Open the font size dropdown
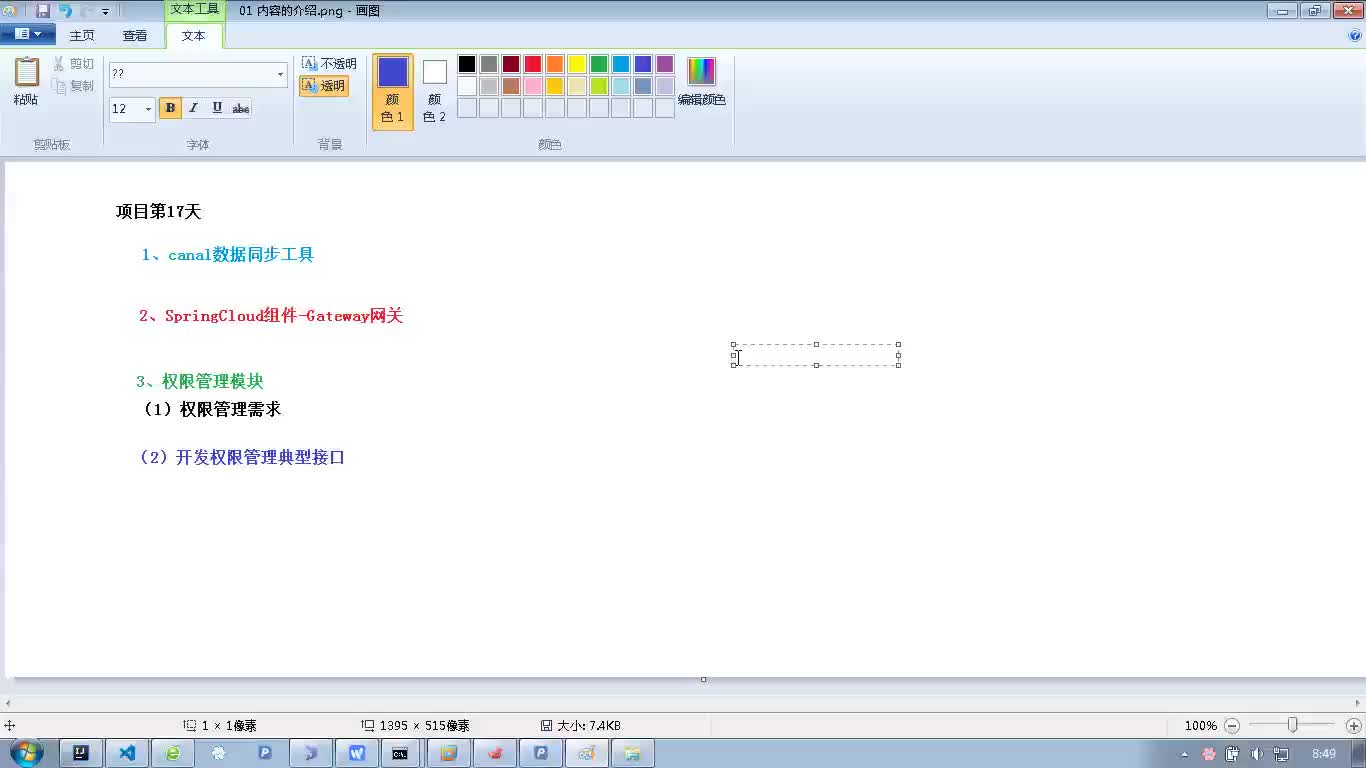 click(148, 109)
